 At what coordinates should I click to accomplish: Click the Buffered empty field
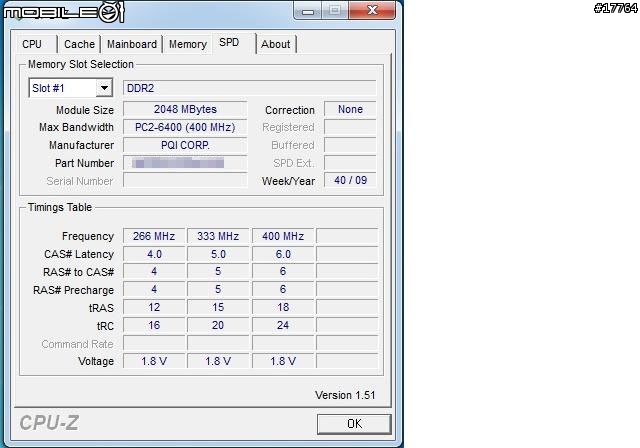point(350,145)
